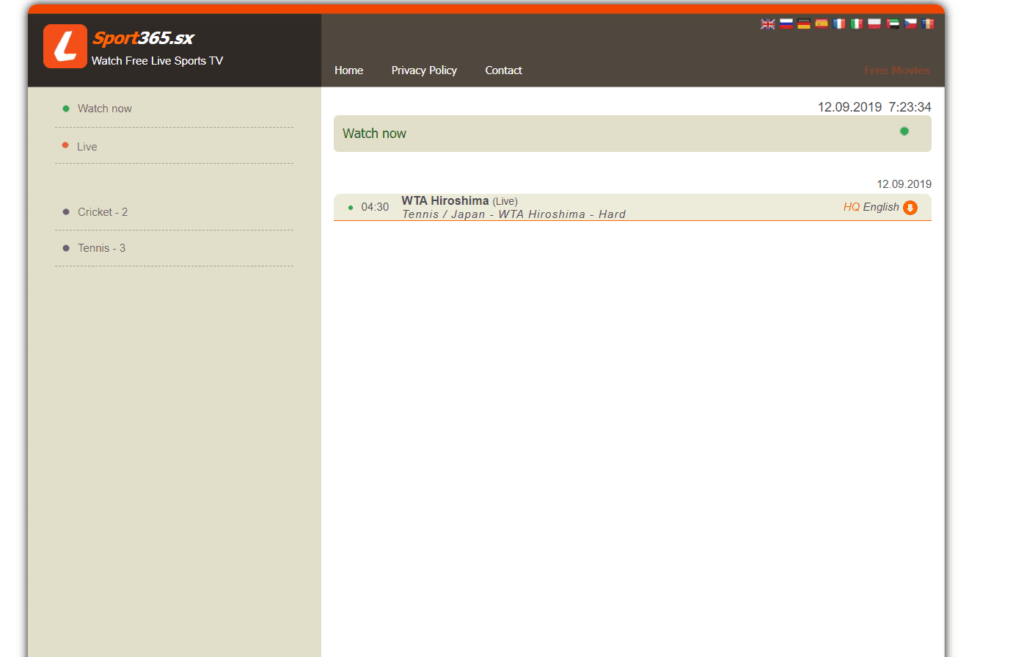Expand stream links with orange arrow icon
1024x657 pixels.
(910, 207)
